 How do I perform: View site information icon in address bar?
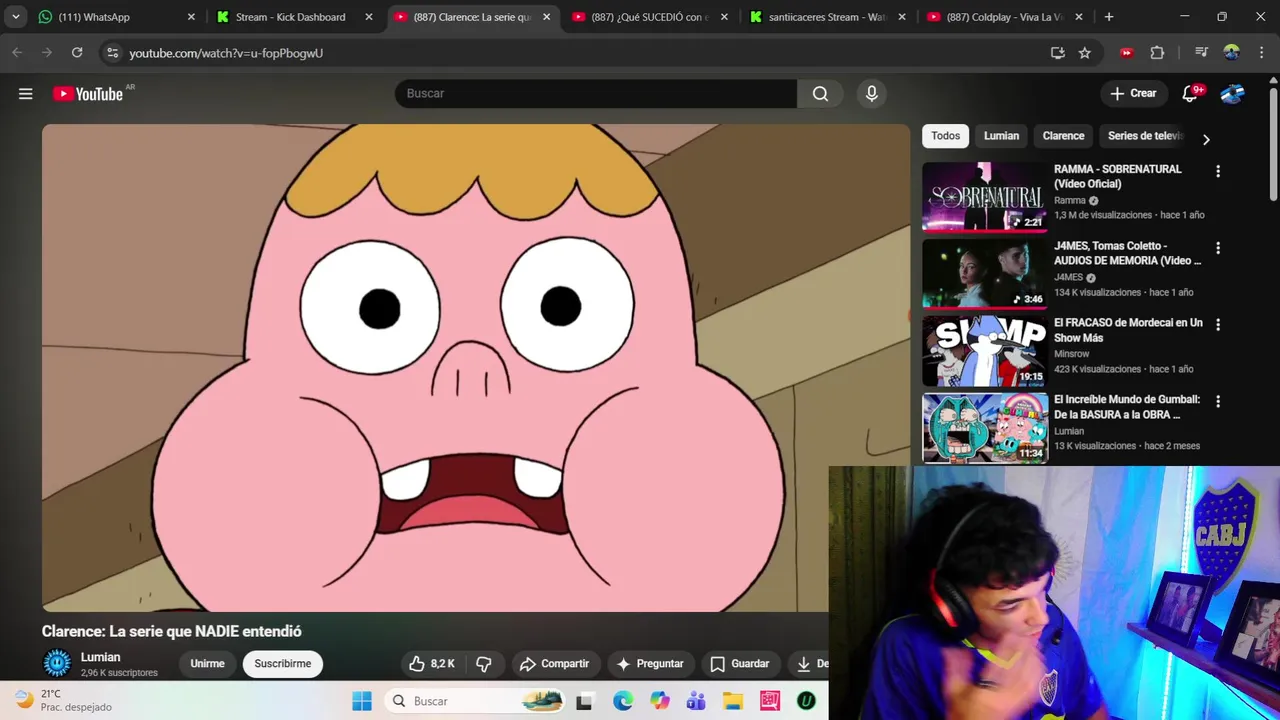[x=112, y=53]
